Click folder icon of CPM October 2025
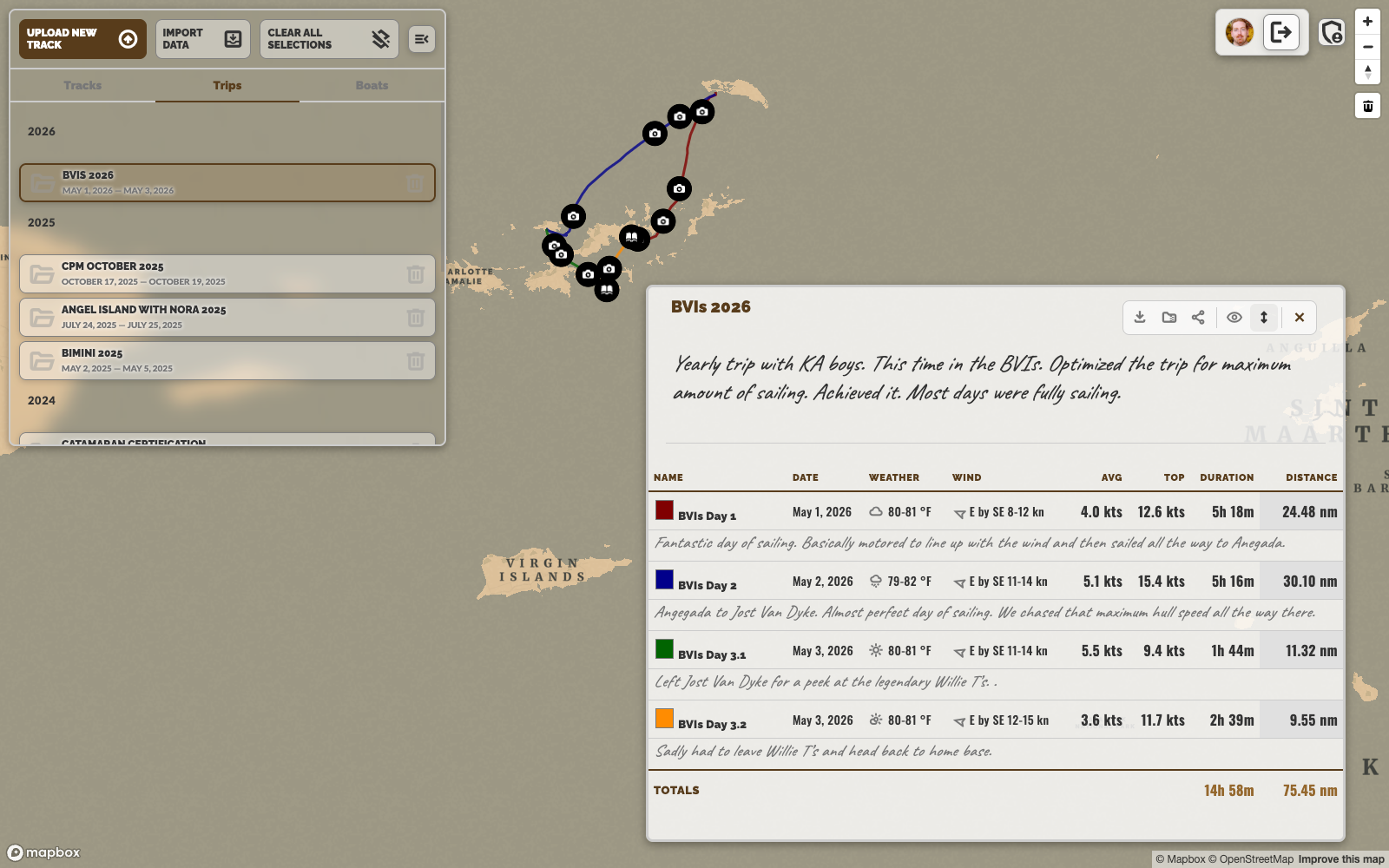This screenshot has height=868, width=1389. [x=42, y=274]
